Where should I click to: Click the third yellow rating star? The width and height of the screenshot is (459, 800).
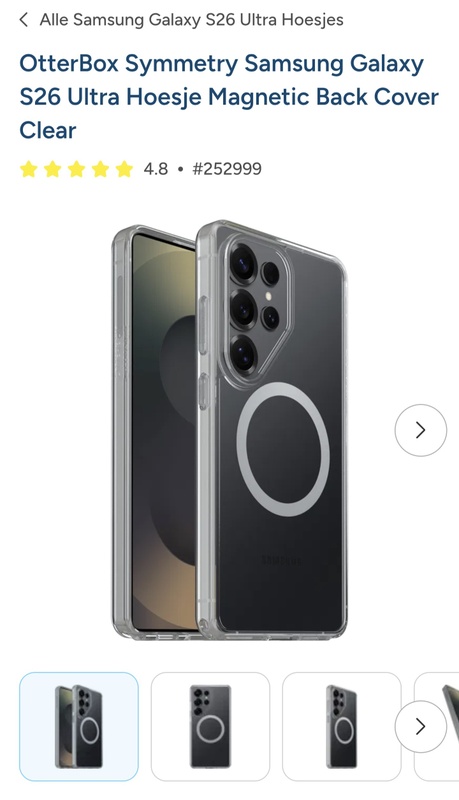(76, 169)
